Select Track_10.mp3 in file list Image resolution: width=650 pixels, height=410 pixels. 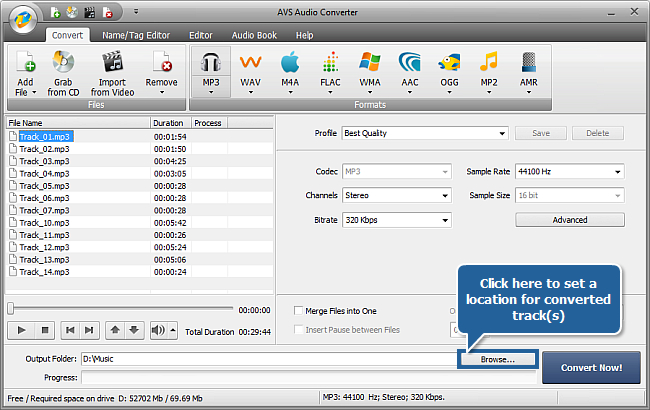[44, 223]
